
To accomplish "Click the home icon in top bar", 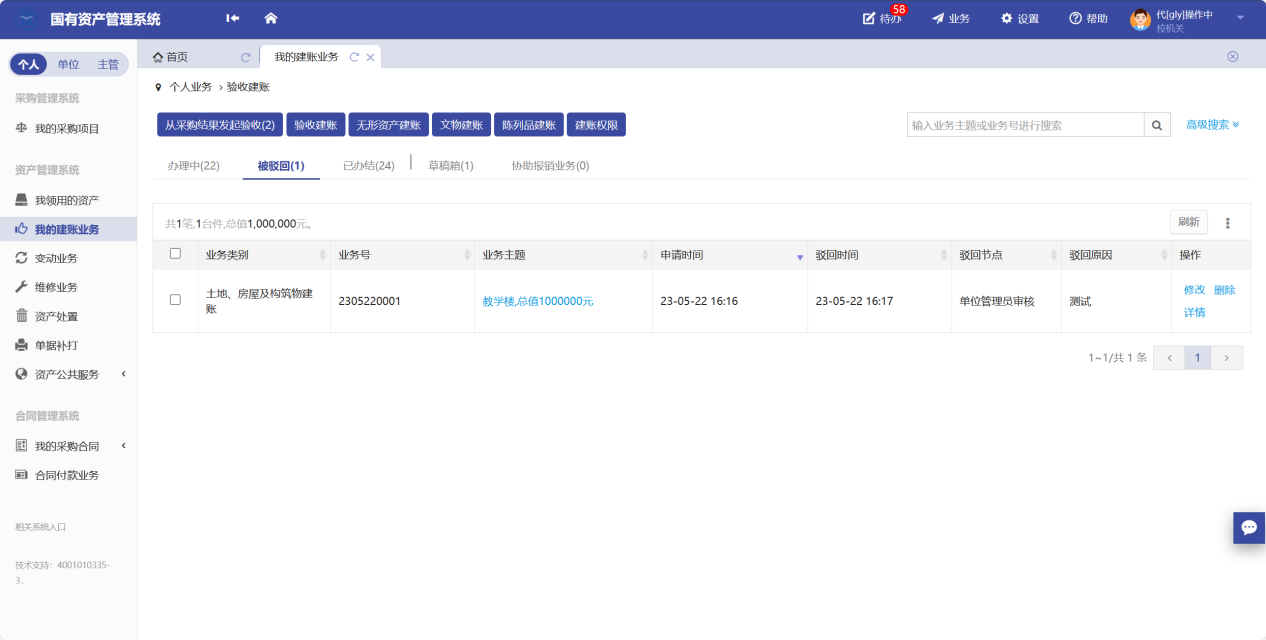I will 270,19.
